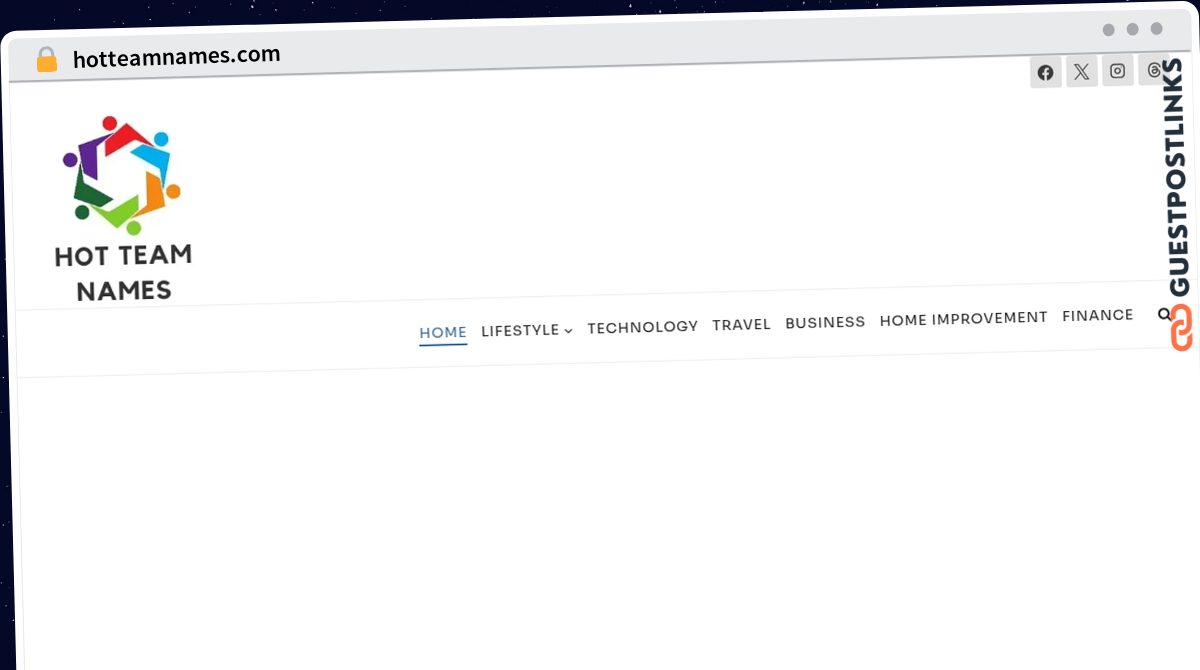Click the padlock icon in the address bar
The height and width of the screenshot is (670, 1200).
pyautogui.click(x=46, y=58)
